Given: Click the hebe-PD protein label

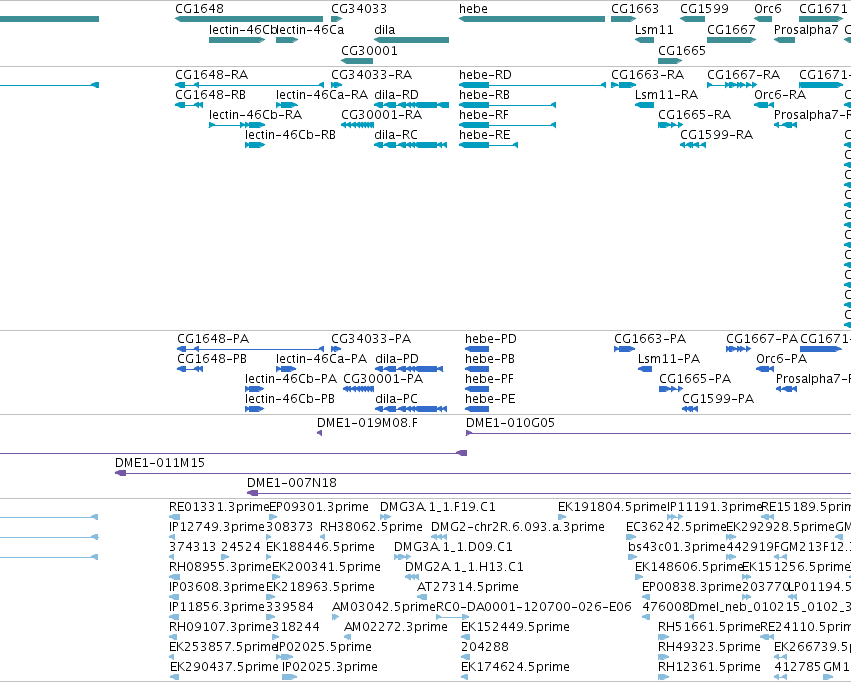Looking at the screenshot, I should click(491, 339).
